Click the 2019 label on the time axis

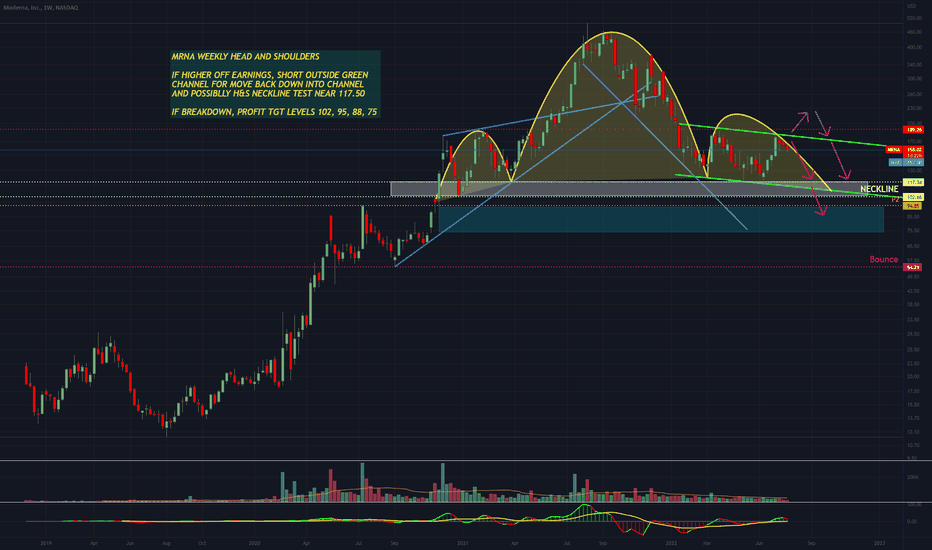point(46,543)
